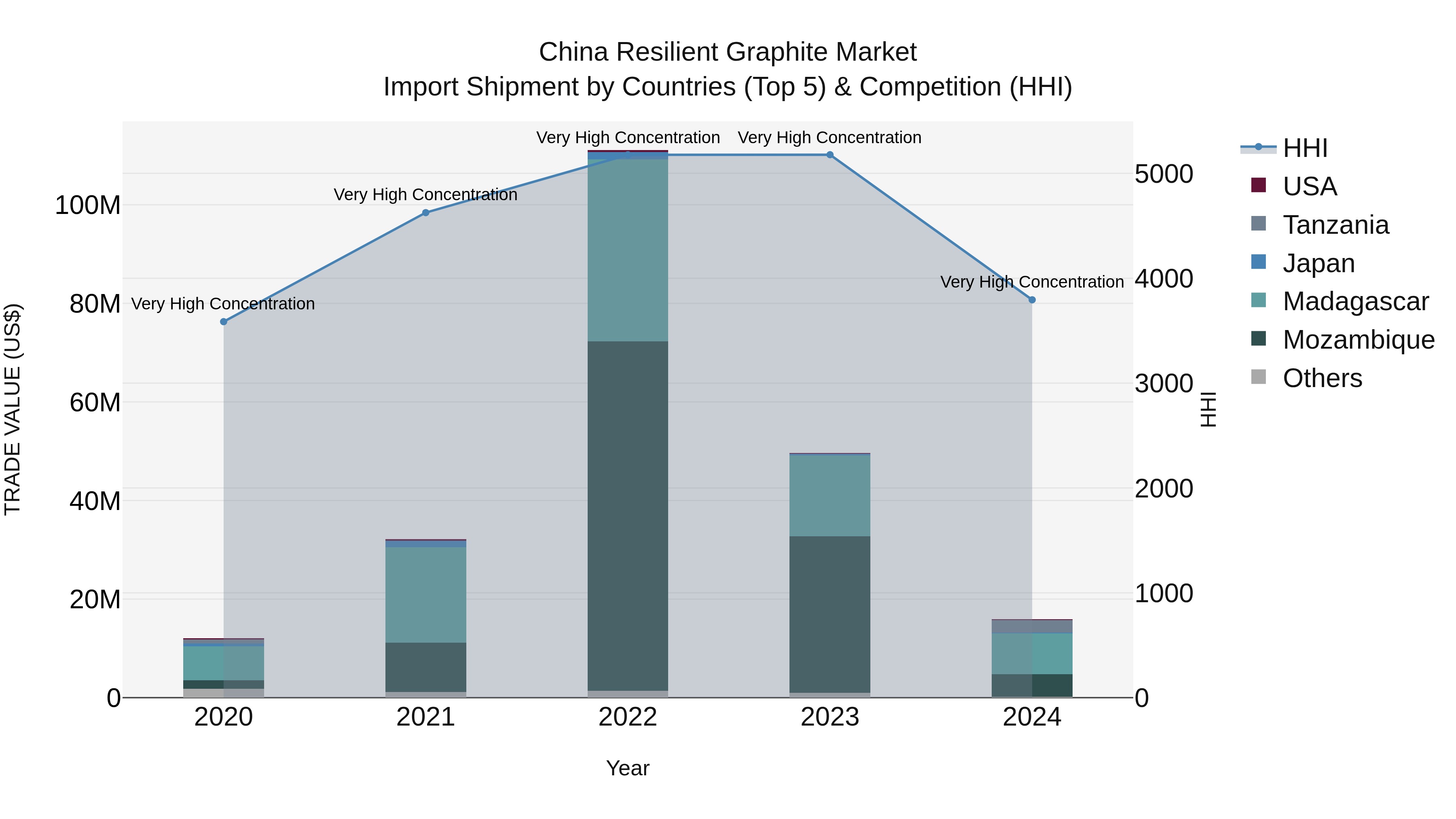Click the Madagascar segment of the 2020 bar
This screenshot has height=819, width=1456.
[x=224, y=663]
